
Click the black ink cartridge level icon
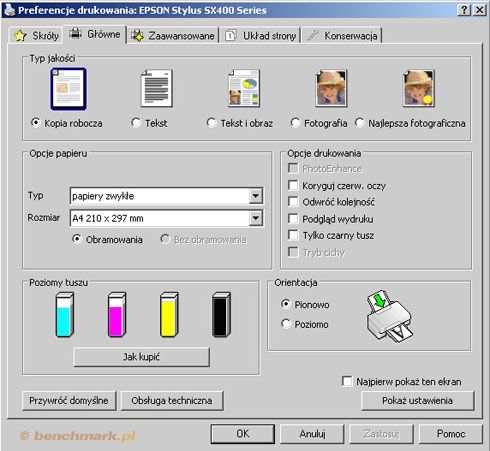(x=221, y=315)
